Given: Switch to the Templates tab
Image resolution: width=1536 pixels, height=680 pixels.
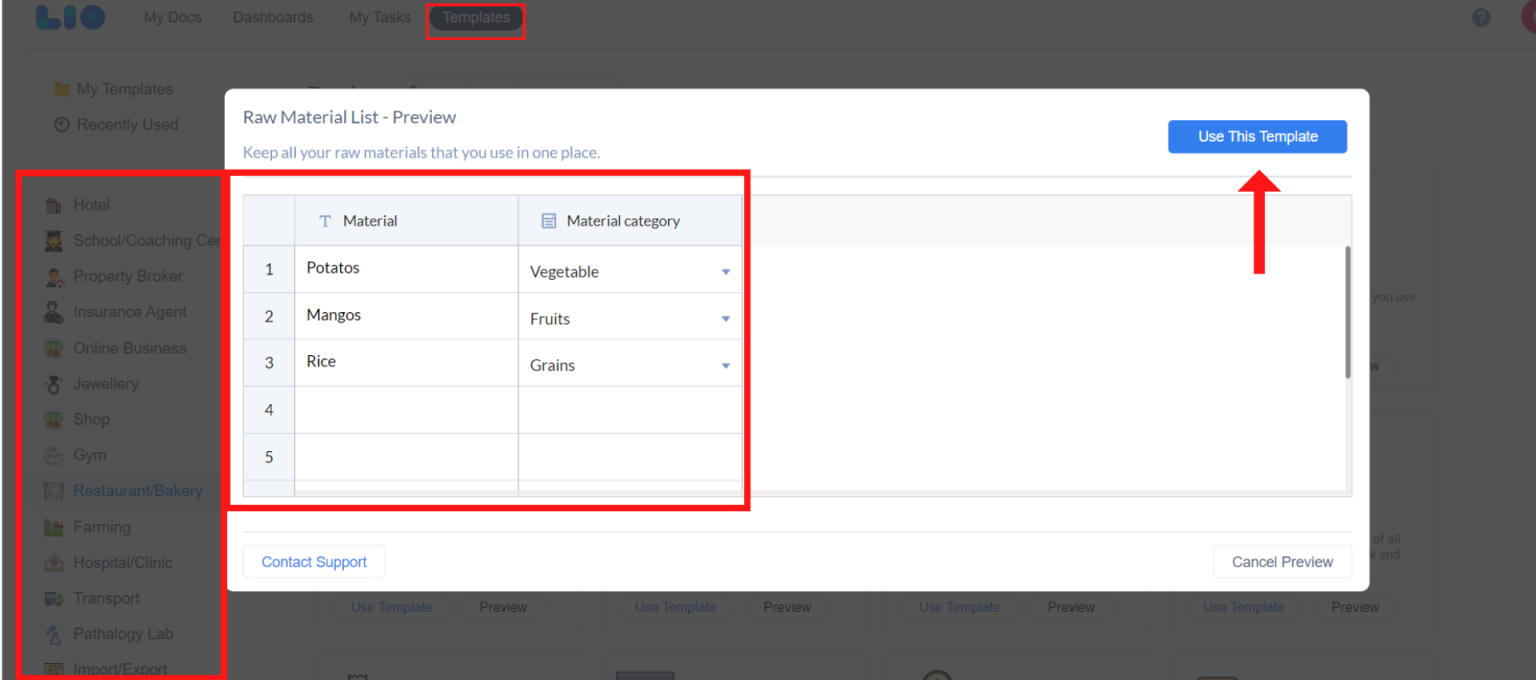Looking at the screenshot, I should [475, 17].
